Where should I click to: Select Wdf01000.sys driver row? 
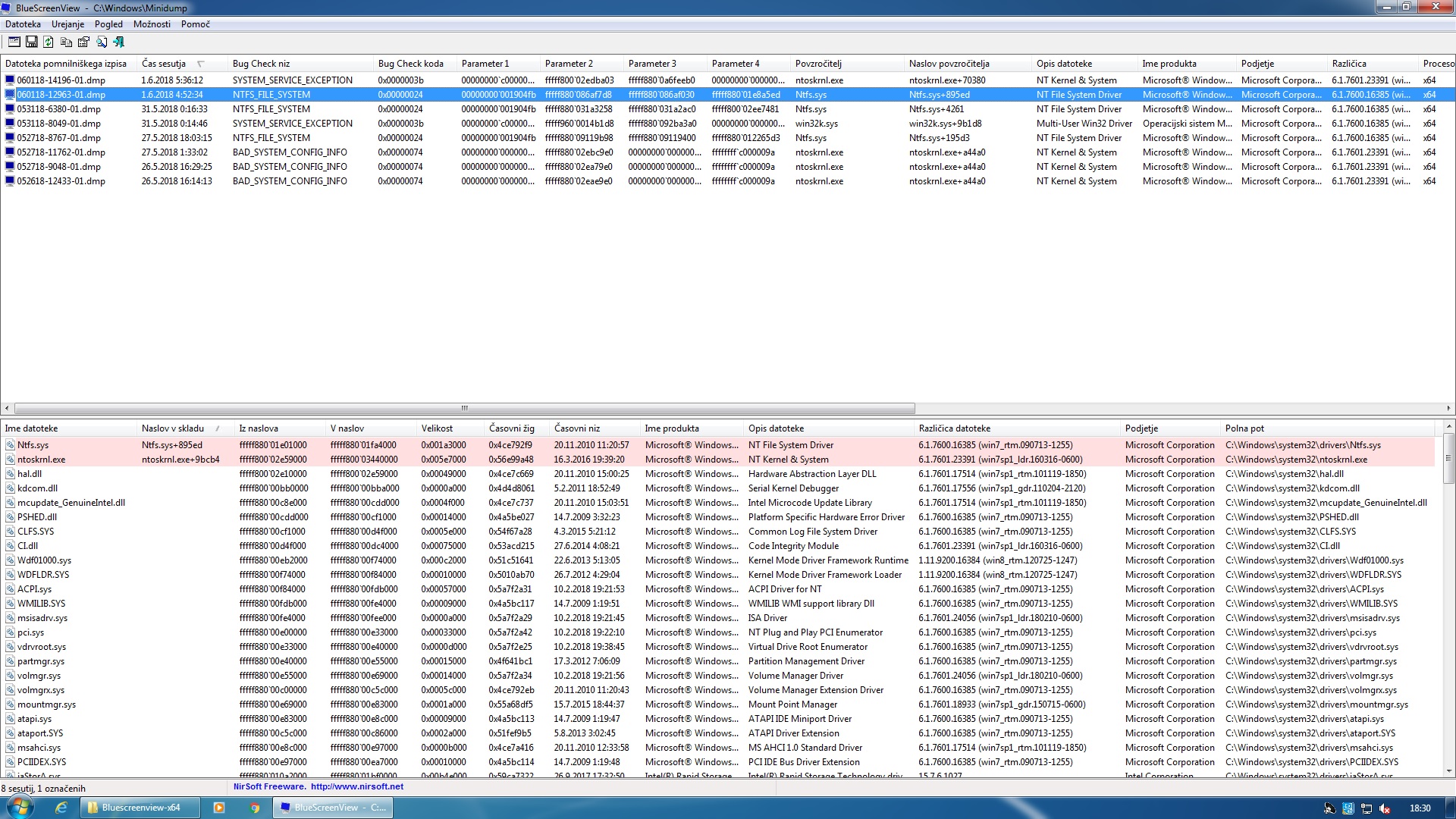point(718,560)
